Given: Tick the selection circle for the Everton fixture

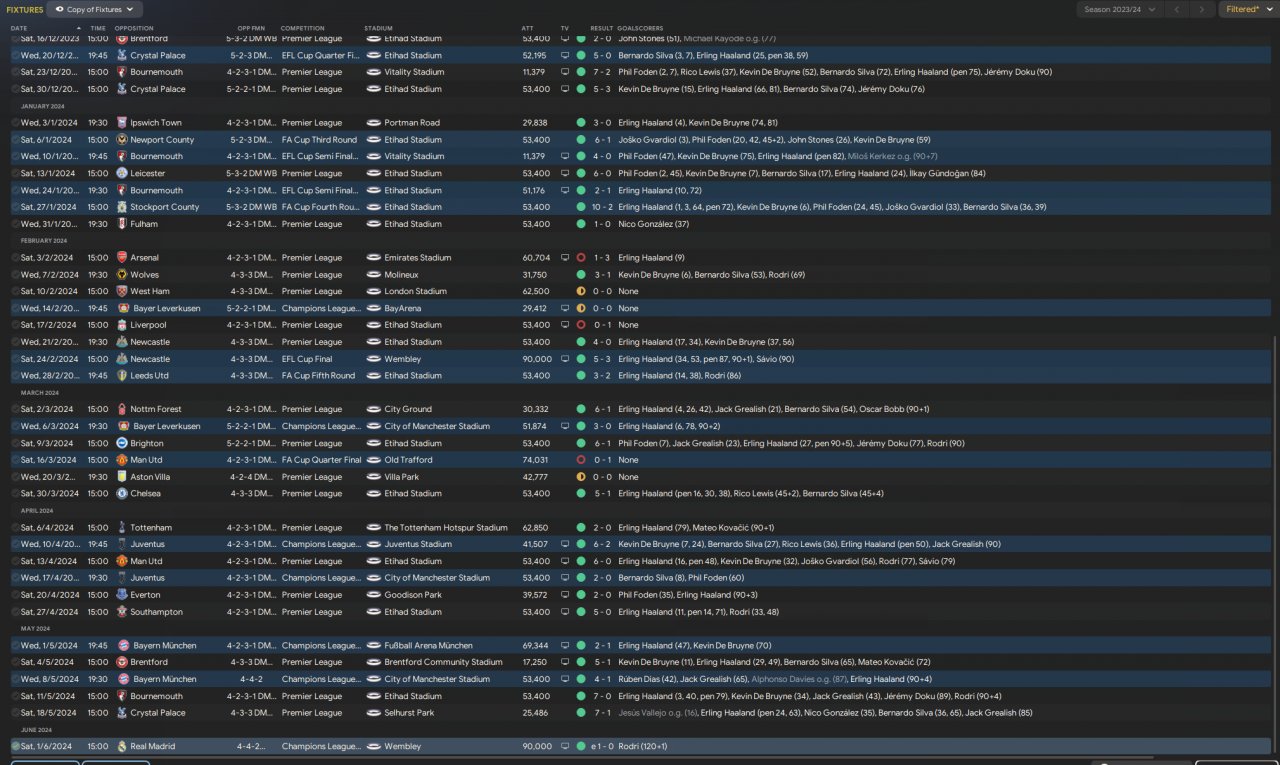Looking at the screenshot, I should pos(15,595).
